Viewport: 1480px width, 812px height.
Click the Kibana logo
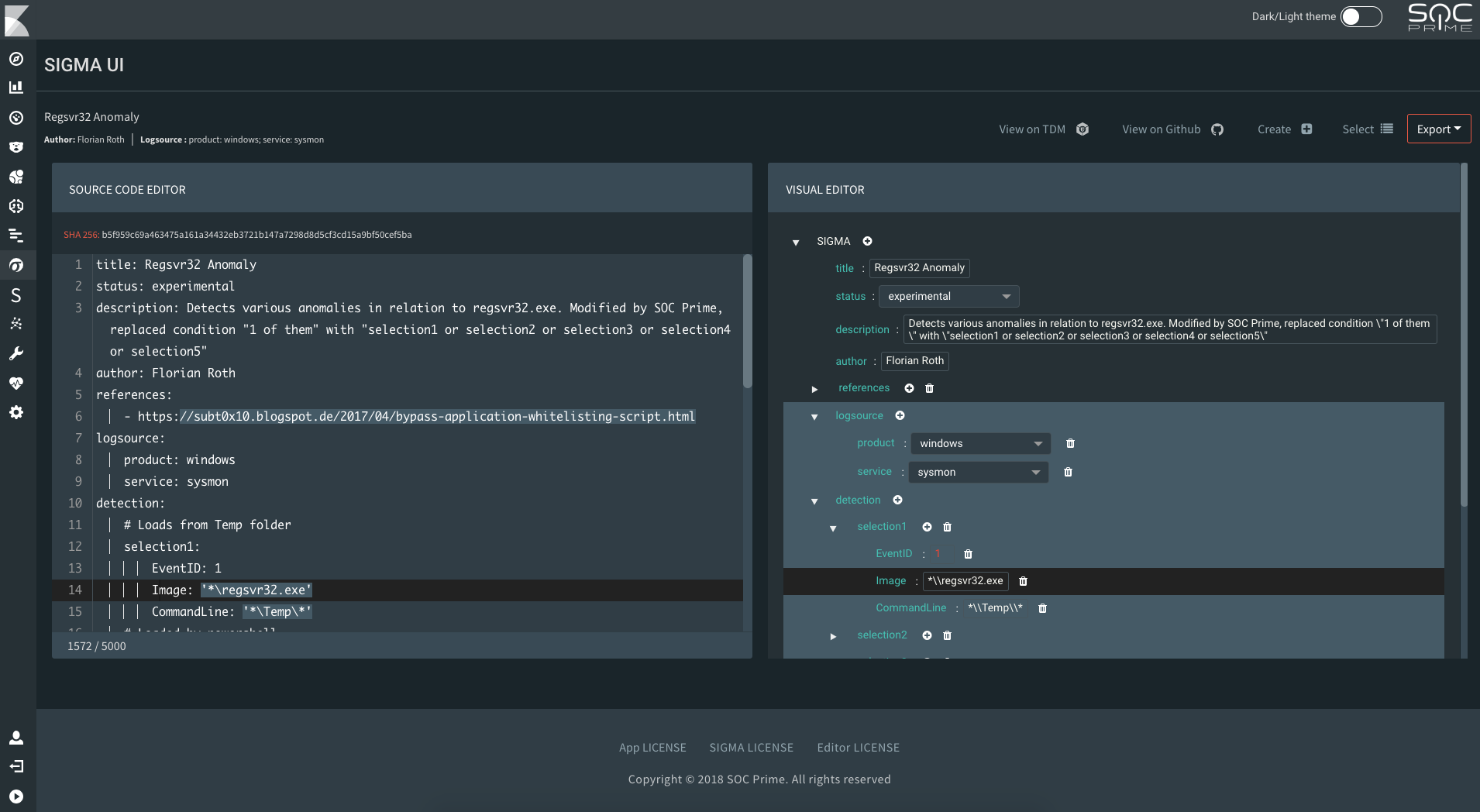(x=17, y=20)
